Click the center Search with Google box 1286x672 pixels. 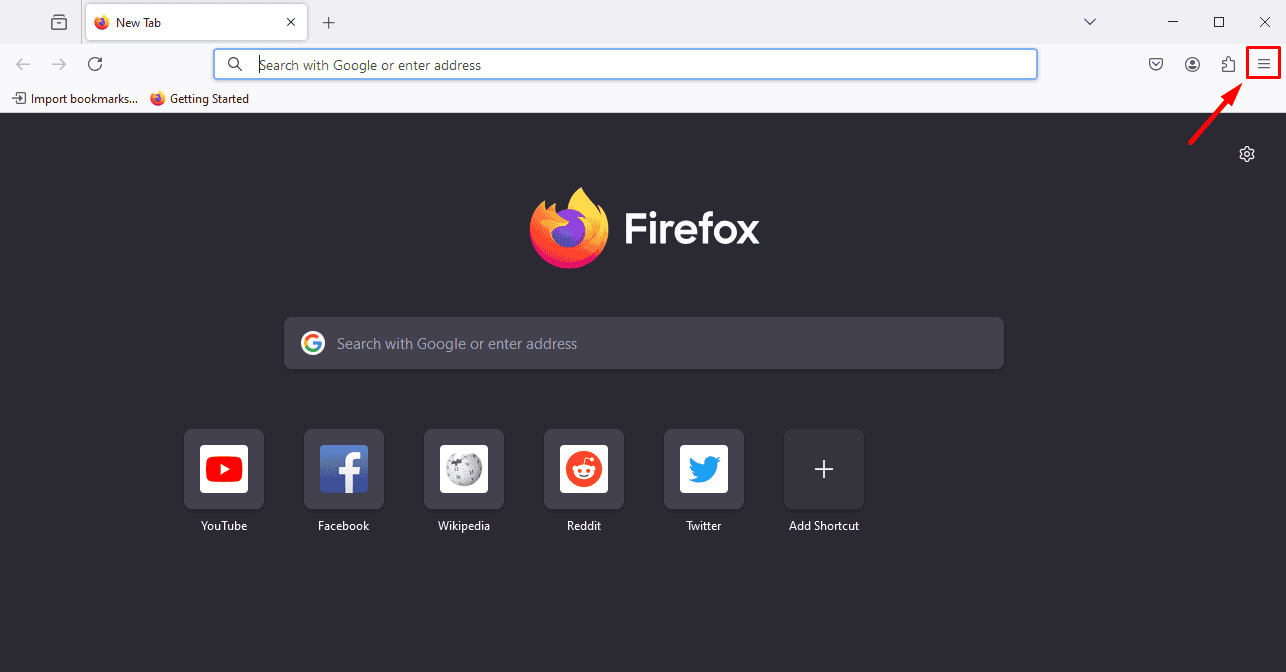coord(644,343)
